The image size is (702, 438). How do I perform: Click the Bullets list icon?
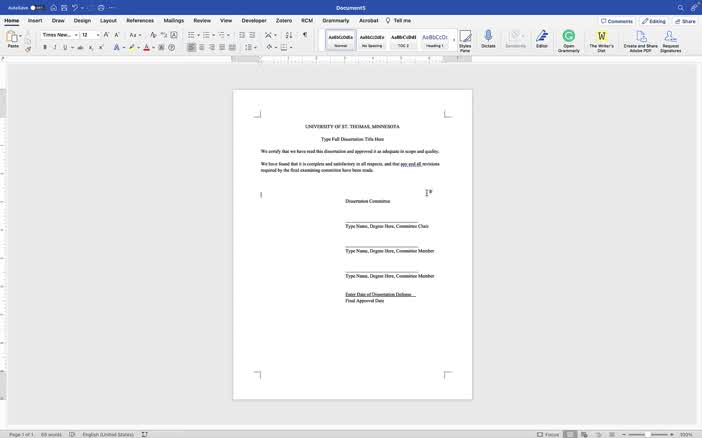coord(192,35)
